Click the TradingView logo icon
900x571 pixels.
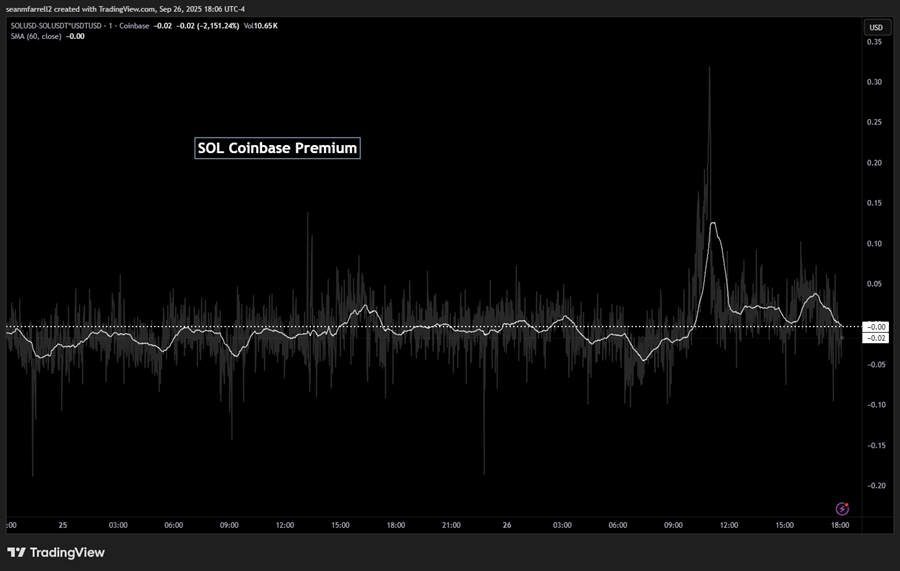click(16, 552)
